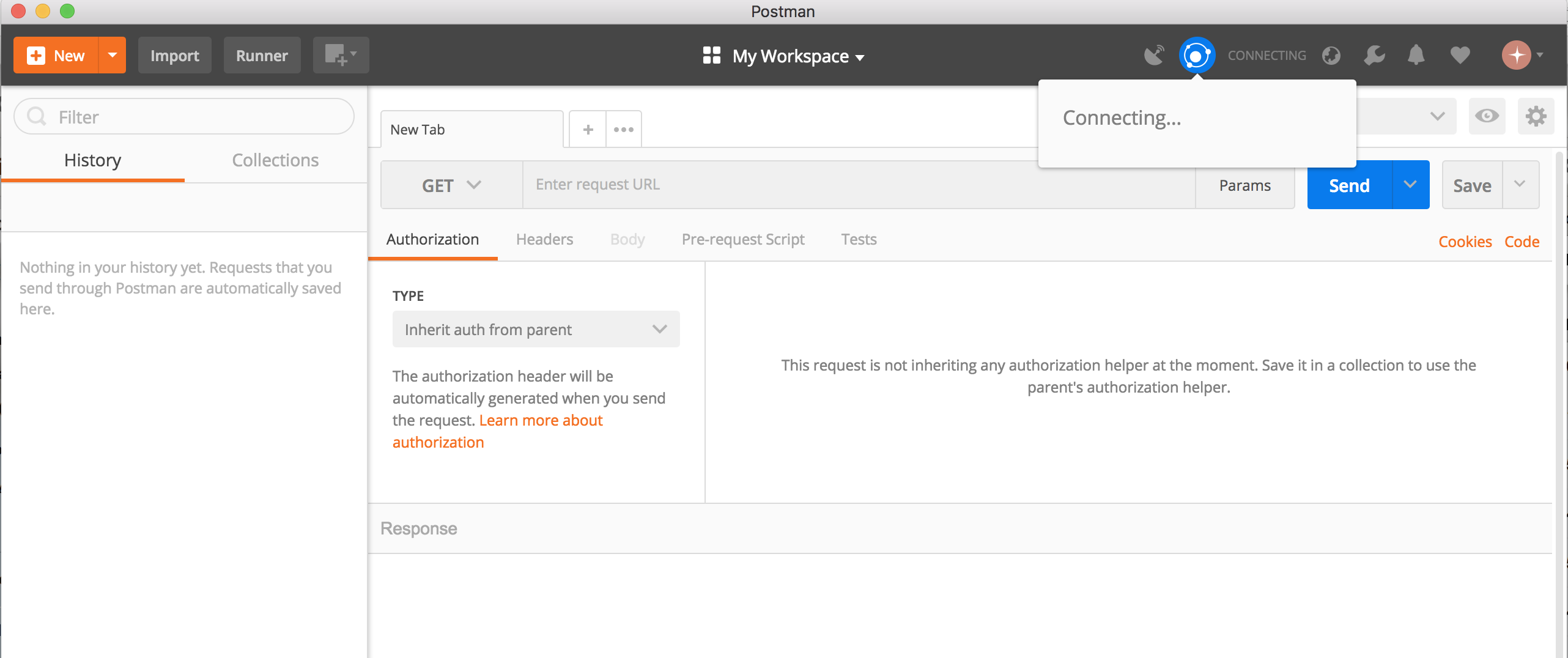Open the Browse globe icon

point(1331,56)
